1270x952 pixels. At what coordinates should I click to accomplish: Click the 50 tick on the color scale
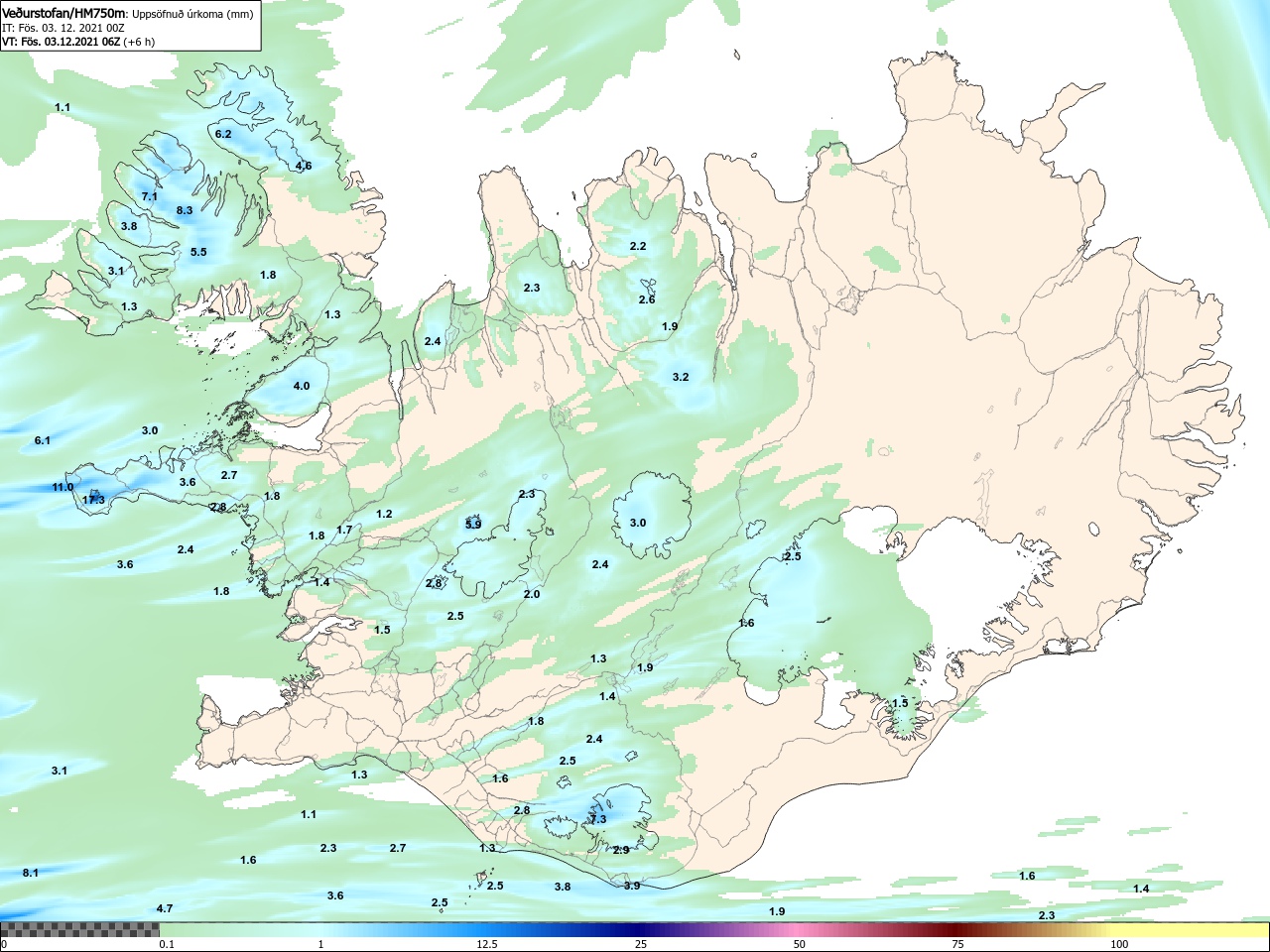[800, 944]
